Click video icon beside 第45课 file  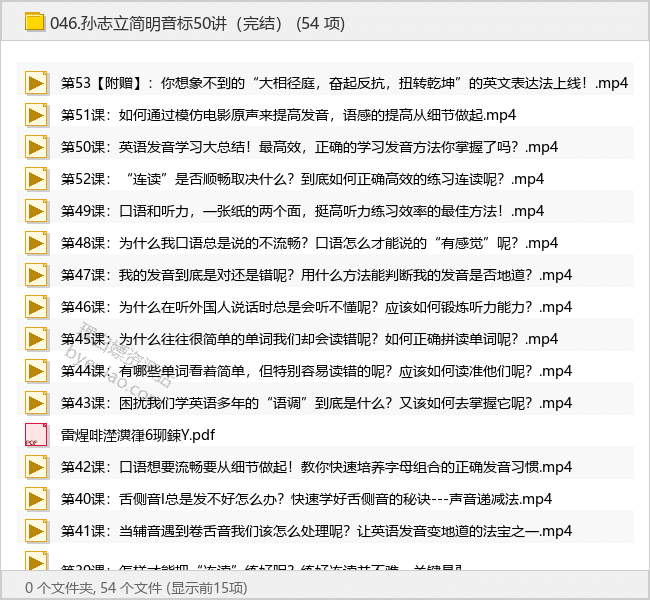coord(36,339)
